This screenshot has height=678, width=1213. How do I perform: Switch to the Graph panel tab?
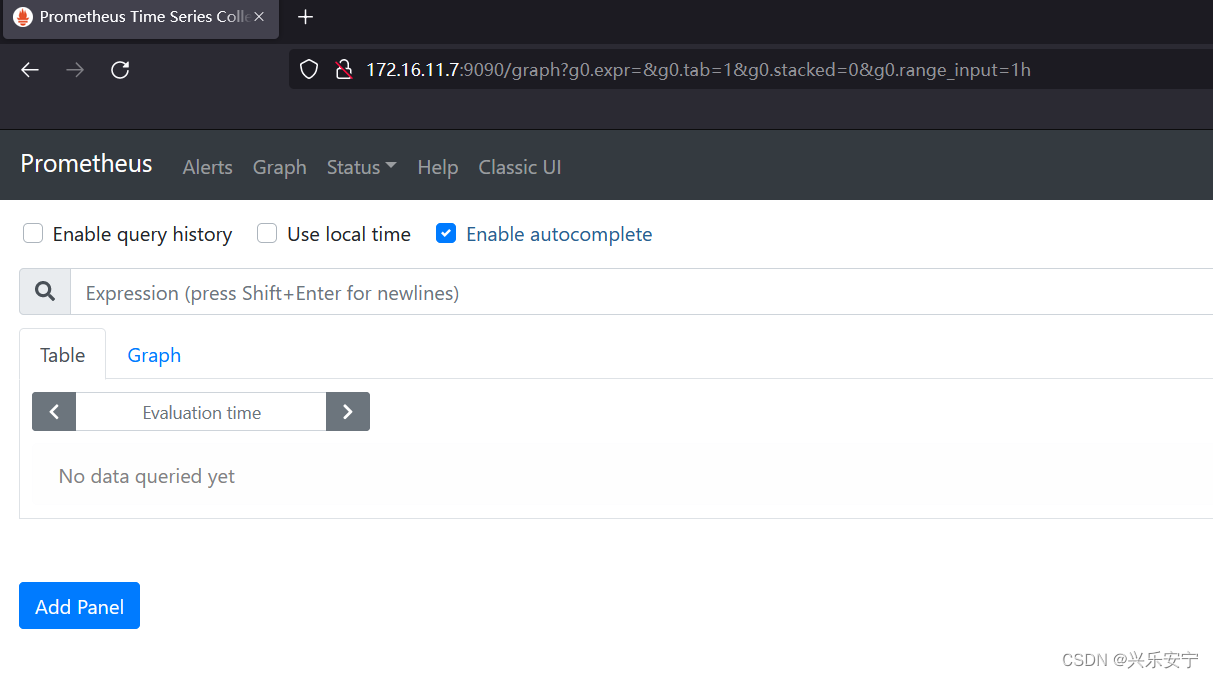pyautogui.click(x=154, y=355)
